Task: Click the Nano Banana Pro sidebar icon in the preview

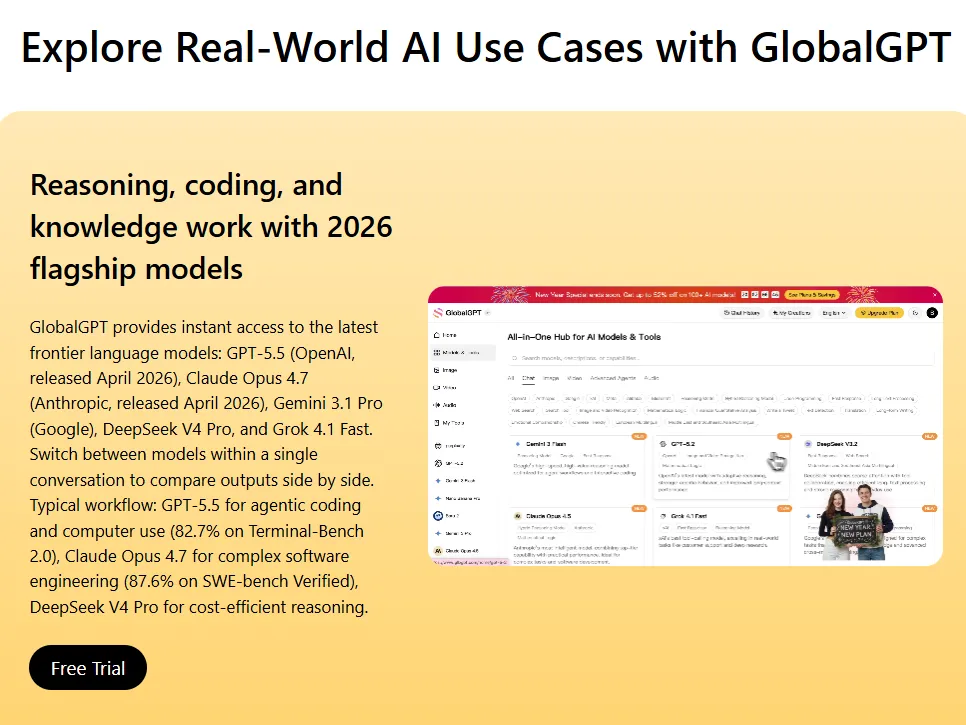Action: coord(438,498)
